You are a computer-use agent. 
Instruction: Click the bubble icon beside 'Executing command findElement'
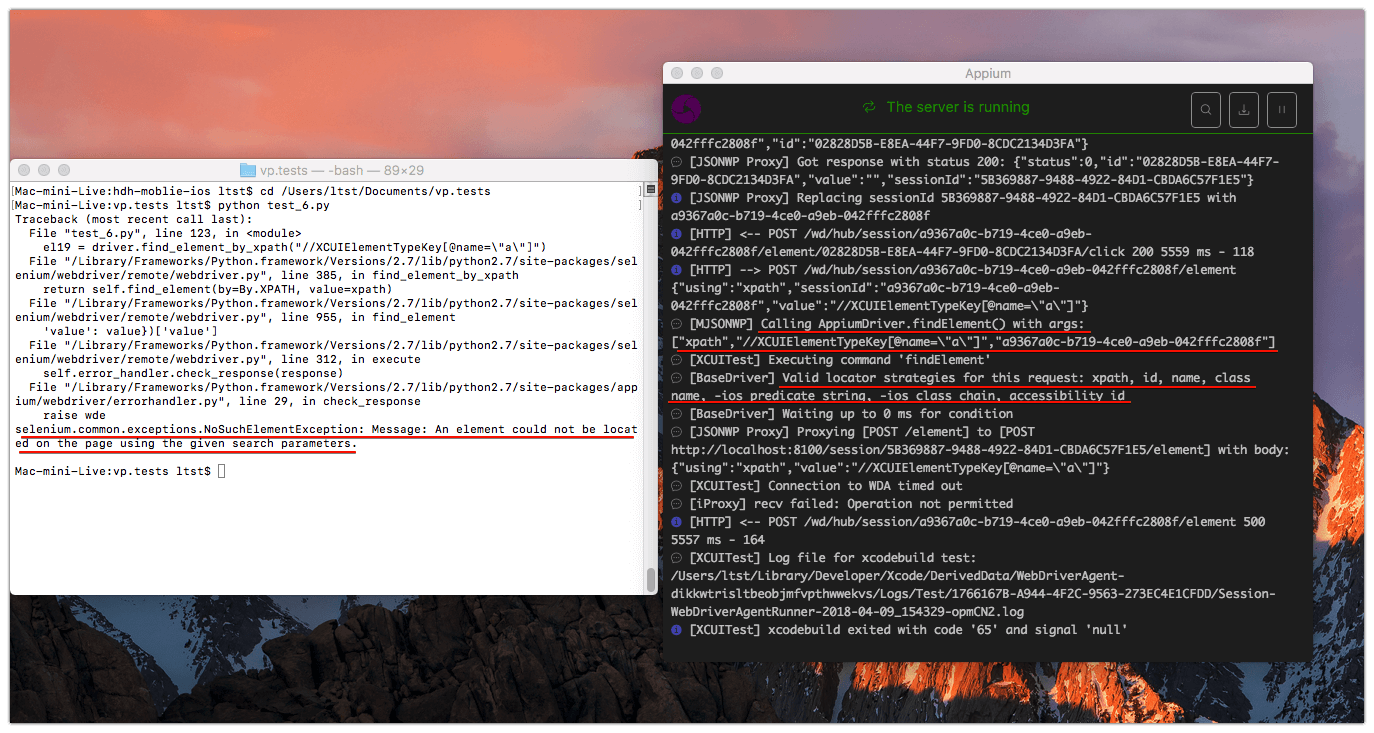pos(677,360)
